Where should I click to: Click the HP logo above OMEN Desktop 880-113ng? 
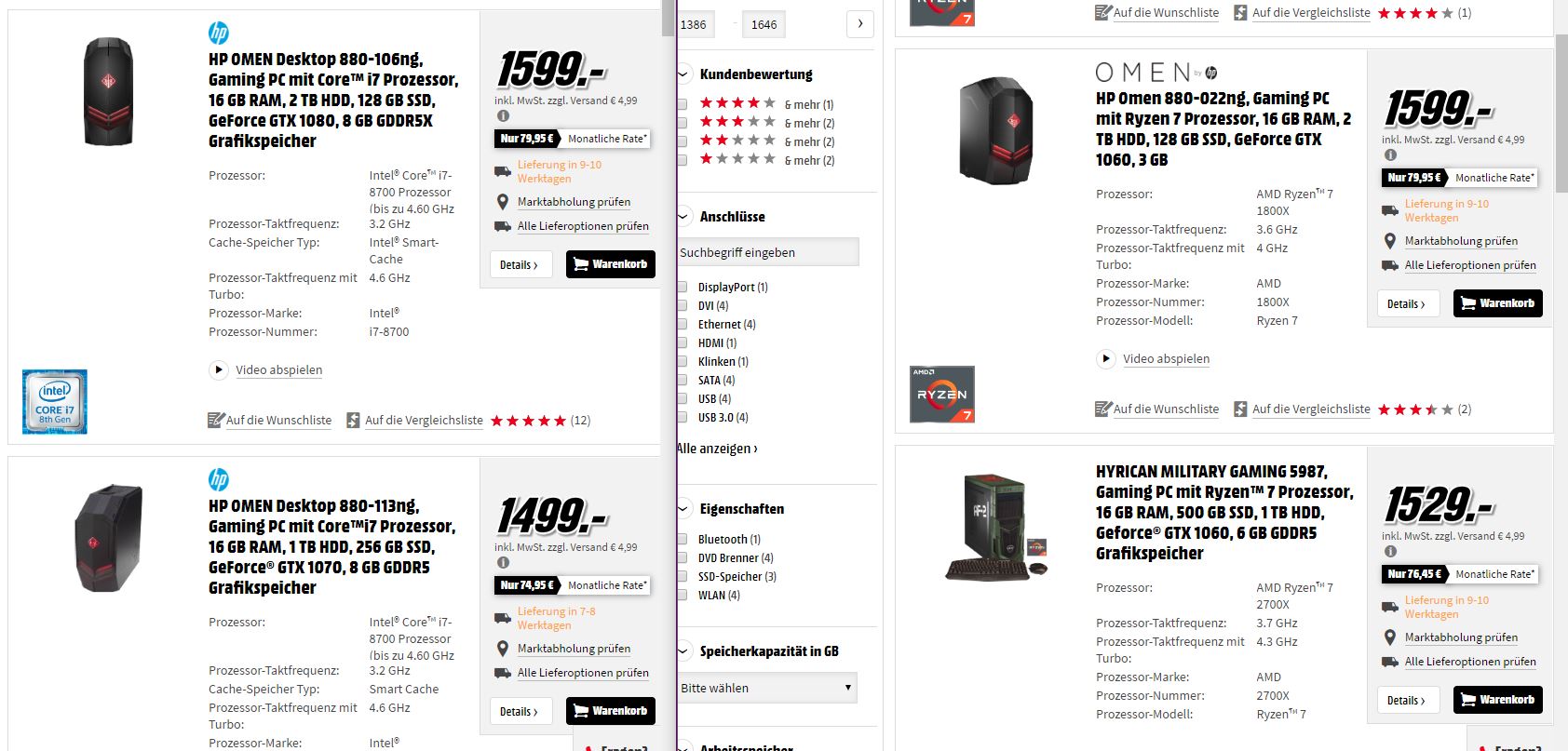219,479
